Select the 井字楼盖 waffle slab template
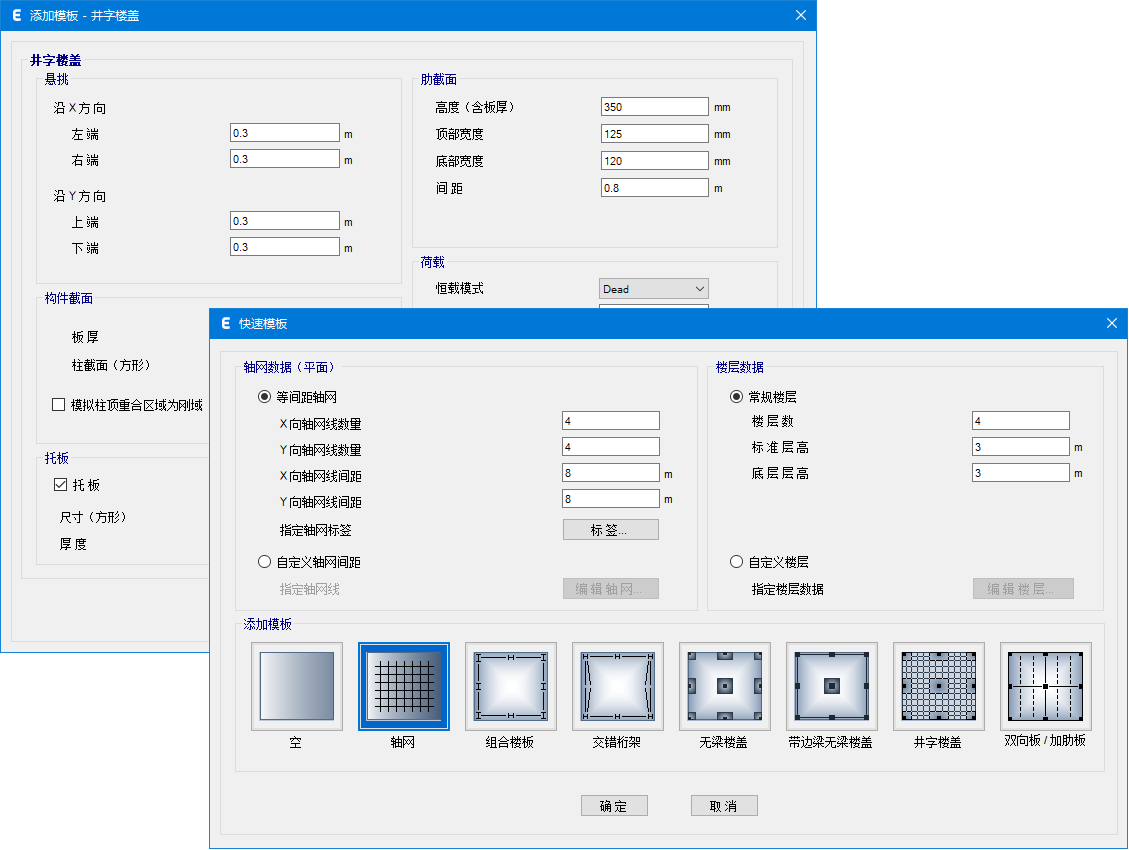Viewport: 1129px width, 850px height. pyautogui.click(x=939, y=686)
